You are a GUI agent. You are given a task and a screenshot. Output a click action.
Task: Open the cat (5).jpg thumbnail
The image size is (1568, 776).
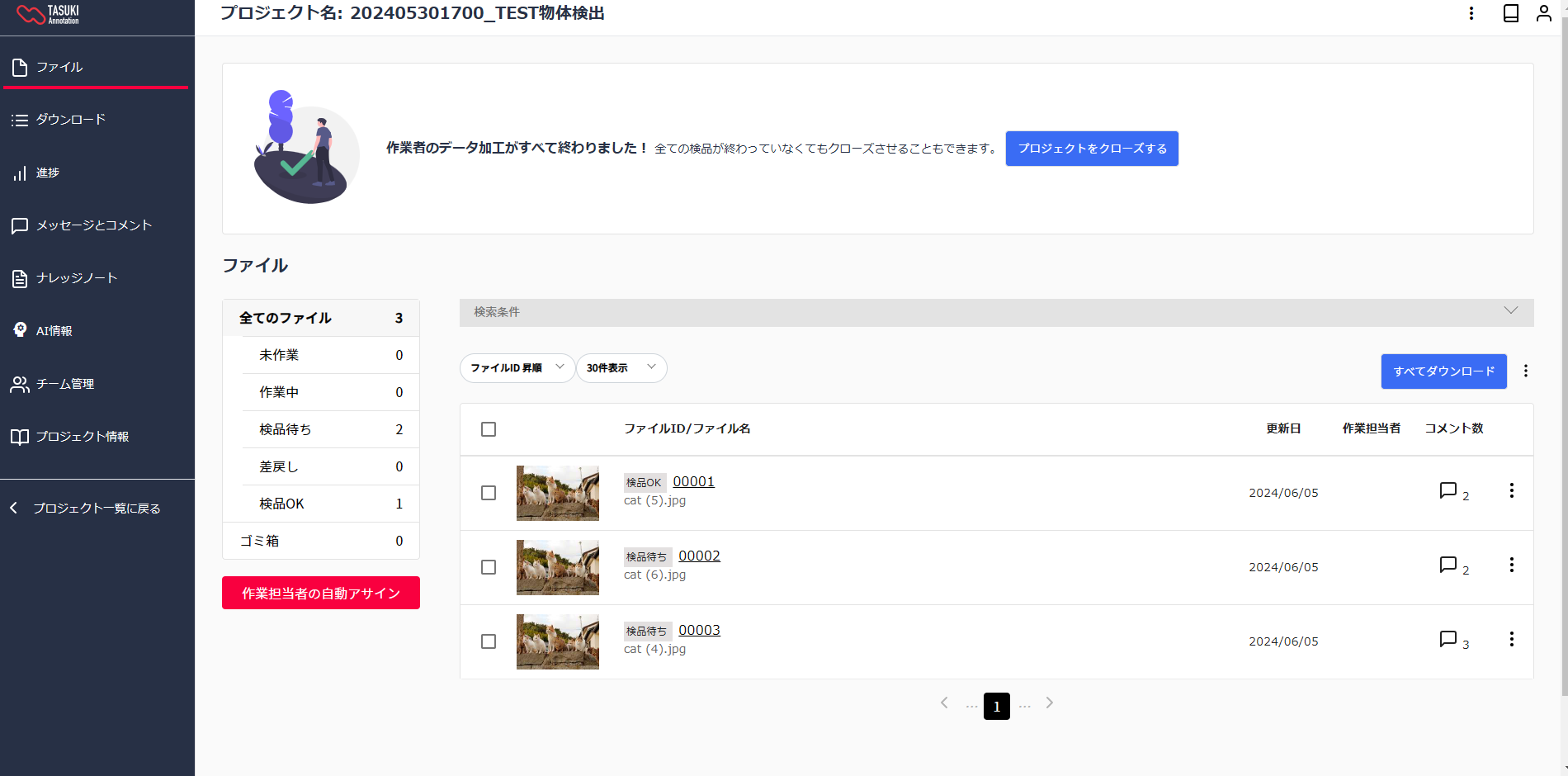[558, 493]
